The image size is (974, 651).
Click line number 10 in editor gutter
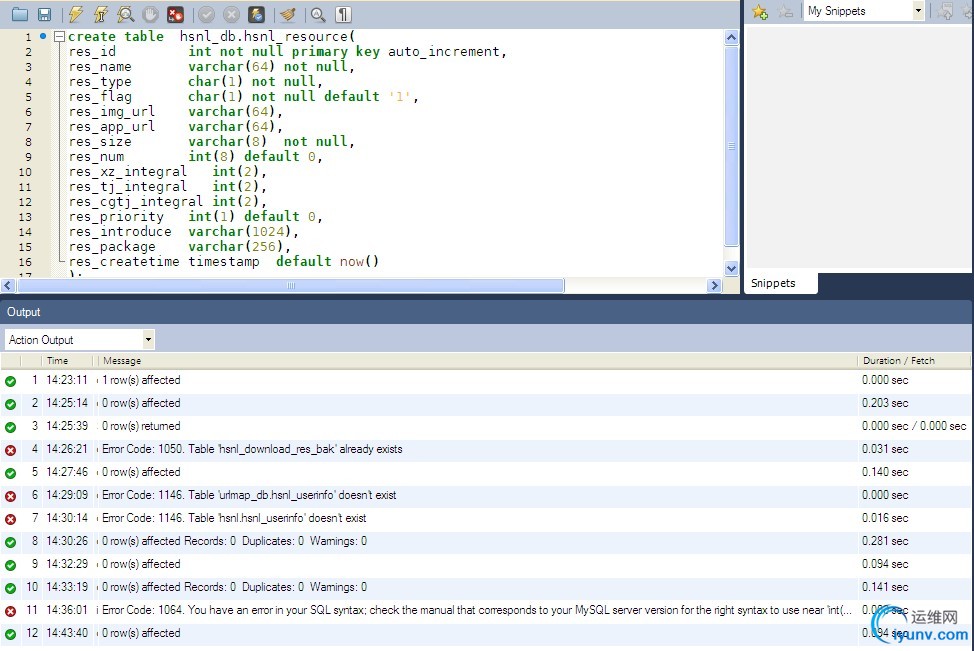pyautogui.click(x=25, y=172)
